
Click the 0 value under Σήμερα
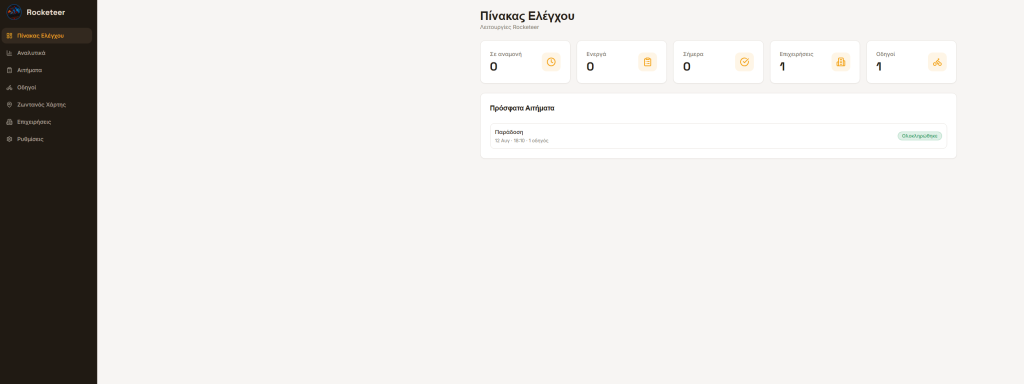click(x=687, y=67)
